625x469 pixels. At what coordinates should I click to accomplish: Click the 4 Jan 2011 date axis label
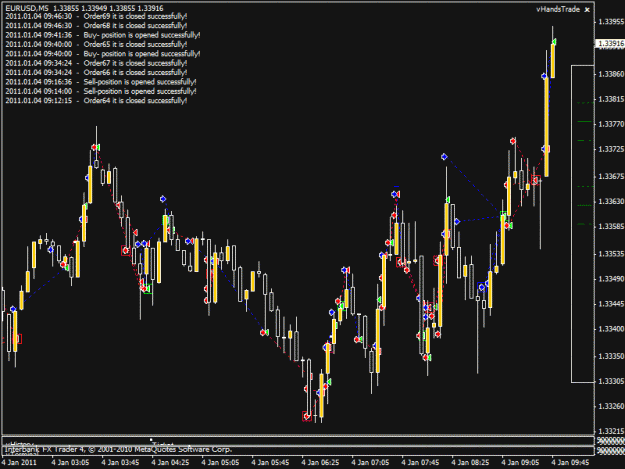[x=19, y=463]
